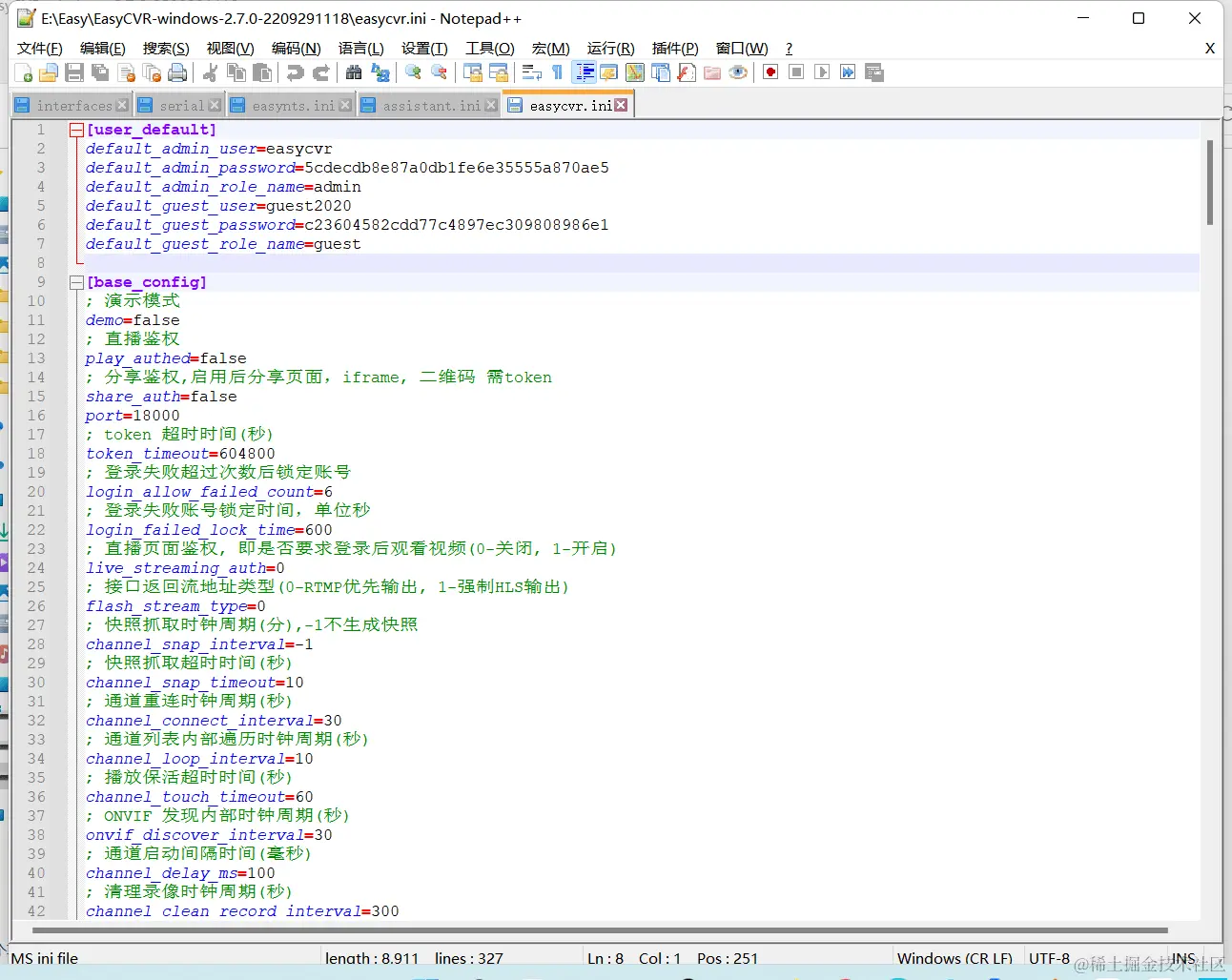This screenshot has height=980, width=1232.
Task: Click the vertical scrollbar thumb of the editor
Action: pyautogui.click(x=1210, y=183)
